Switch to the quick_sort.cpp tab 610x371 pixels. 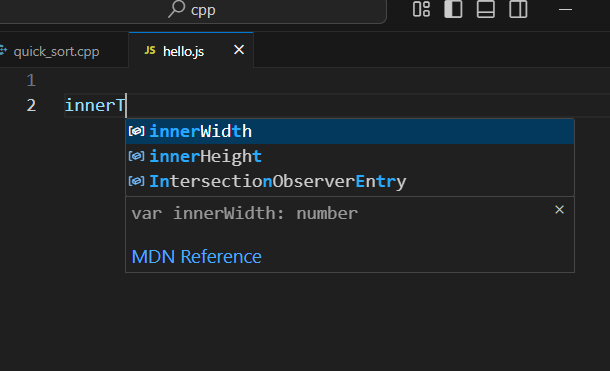(56, 51)
